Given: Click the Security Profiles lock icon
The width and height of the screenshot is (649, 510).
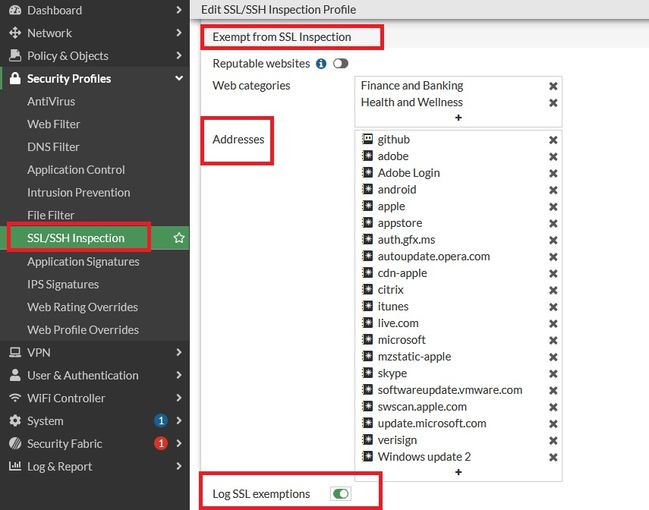Looking at the screenshot, I should pyautogui.click(x=15, y=78).
